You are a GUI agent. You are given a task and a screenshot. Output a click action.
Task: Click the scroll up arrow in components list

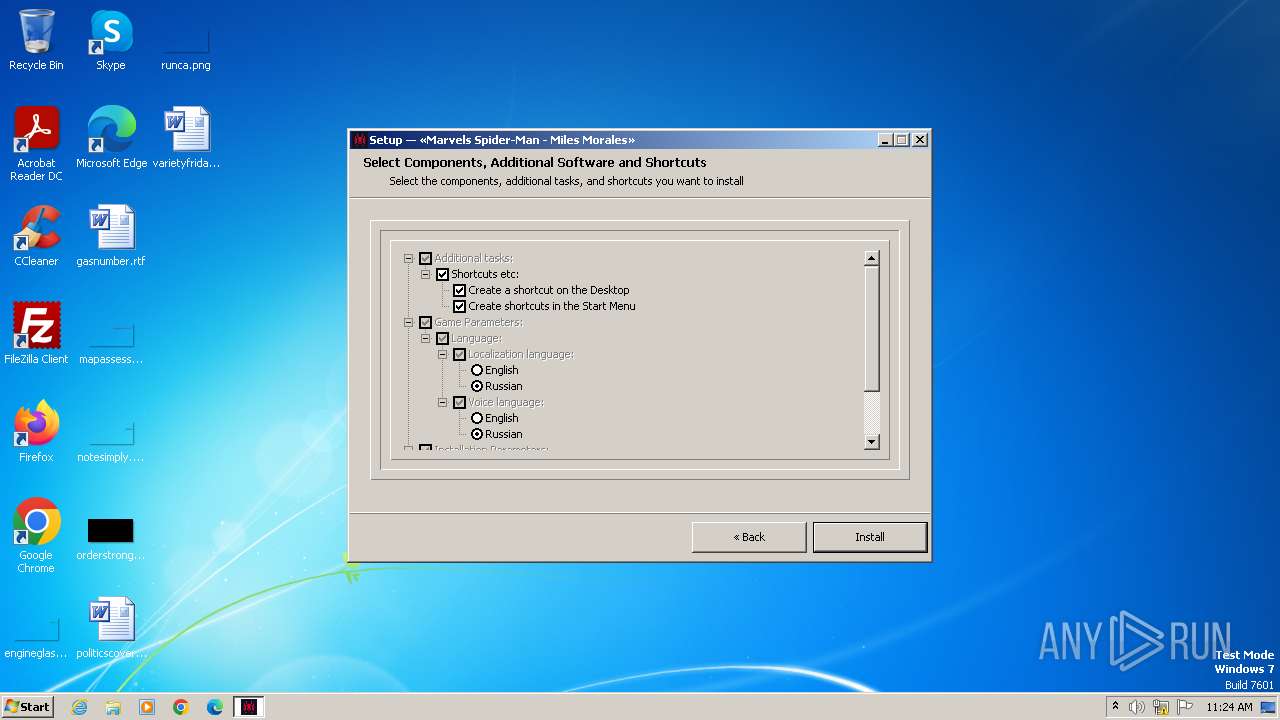[871, 258]
